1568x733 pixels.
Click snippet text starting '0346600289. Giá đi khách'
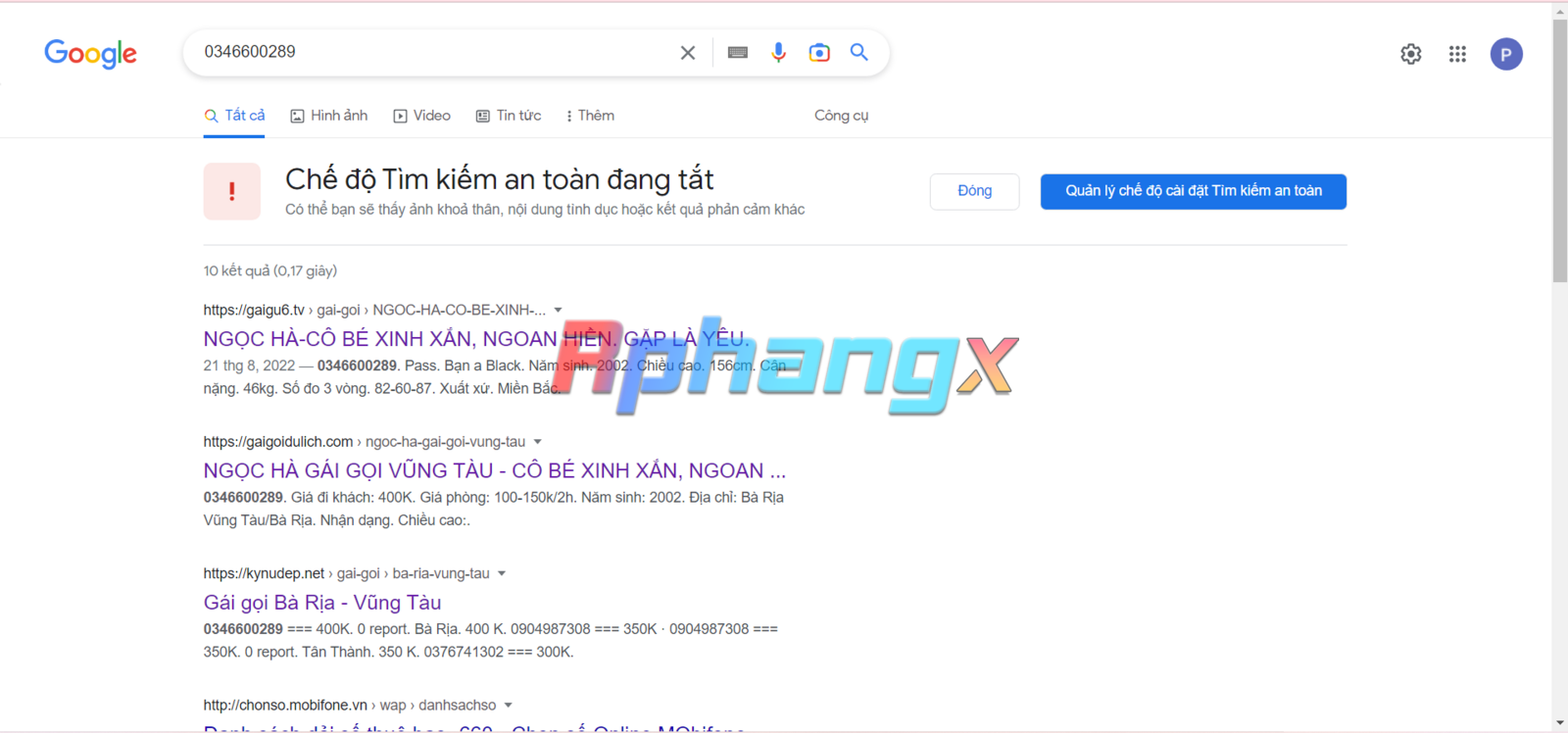494,509
